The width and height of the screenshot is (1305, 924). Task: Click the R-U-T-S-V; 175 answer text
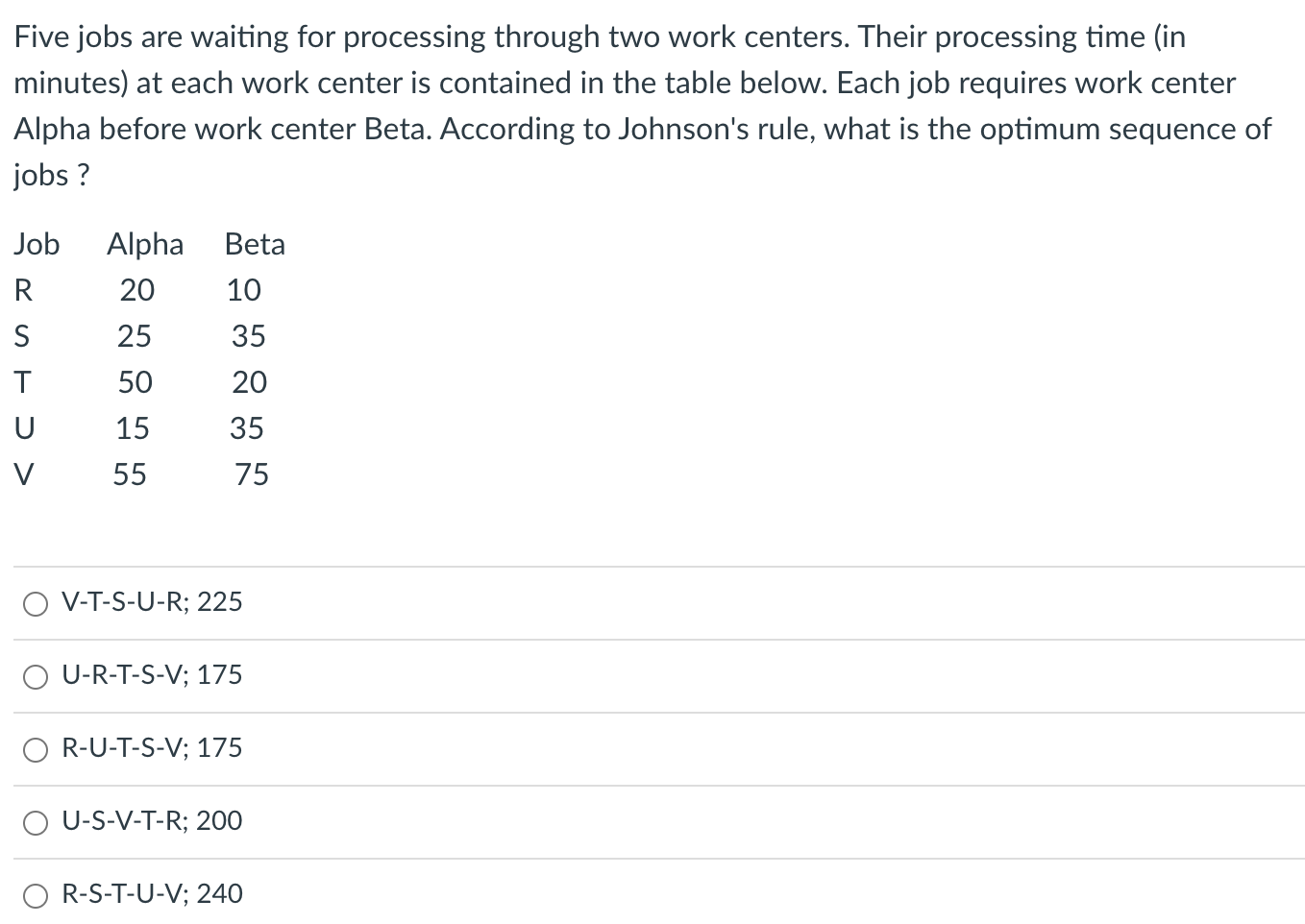pyautogui.click(x=150, y=748)
